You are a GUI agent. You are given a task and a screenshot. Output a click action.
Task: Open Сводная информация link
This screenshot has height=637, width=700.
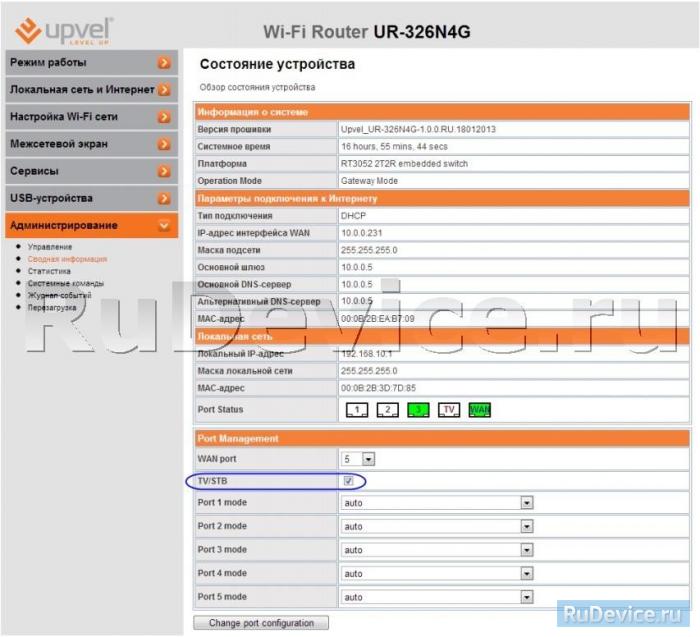(x=67, y=259)
